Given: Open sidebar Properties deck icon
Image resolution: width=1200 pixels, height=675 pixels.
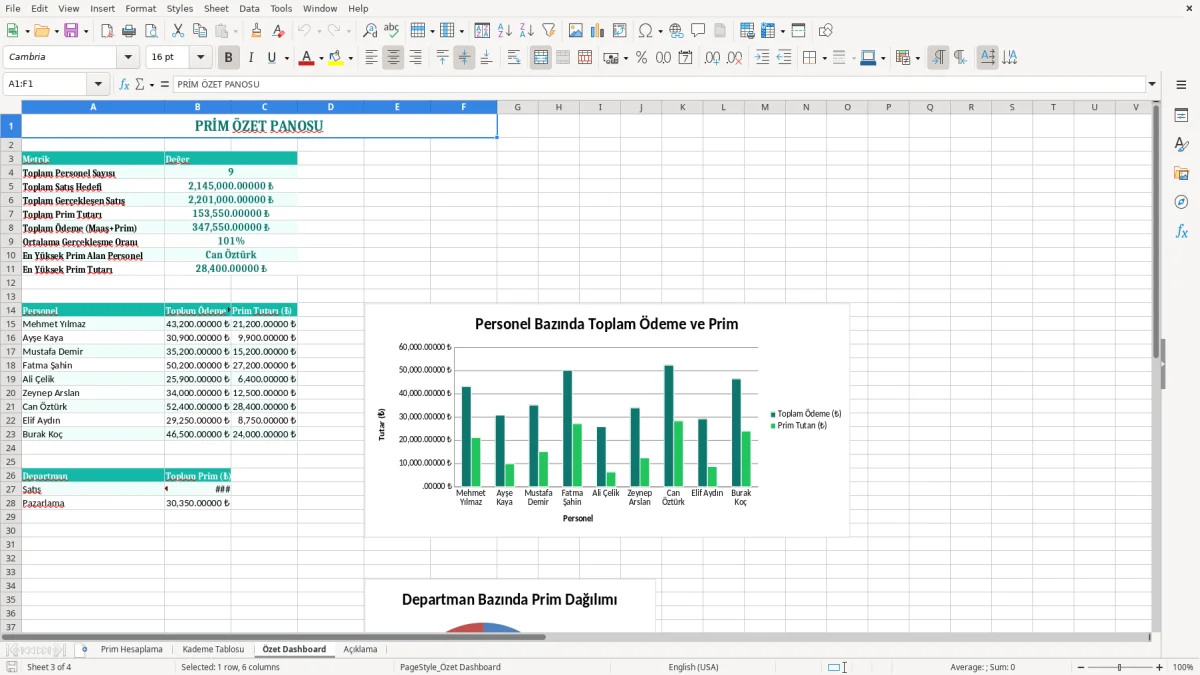Looking at the screenshot, I should (x=1181, y=116).
